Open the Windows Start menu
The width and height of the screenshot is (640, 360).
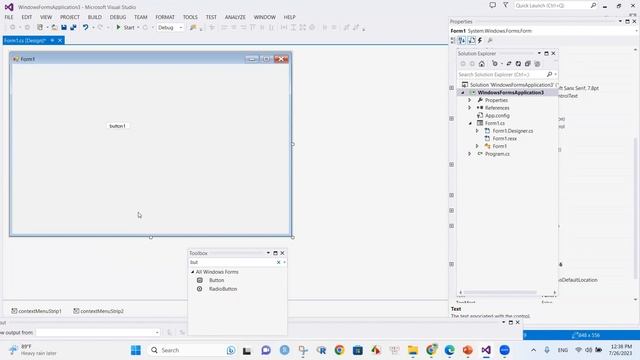[x=136, y=350]
